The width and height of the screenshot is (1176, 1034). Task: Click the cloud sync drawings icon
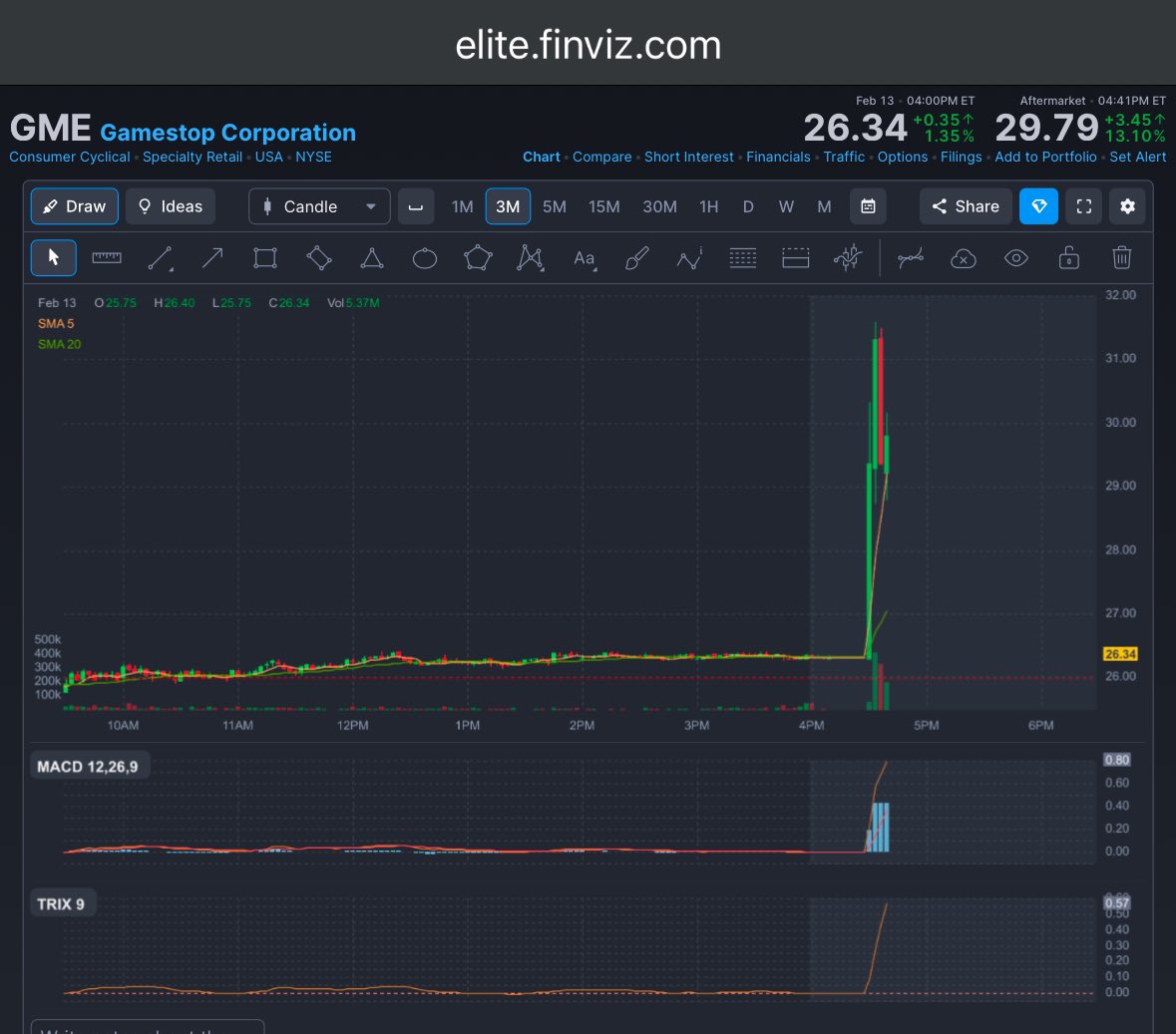pyautogui.click(x=963, y=259)
